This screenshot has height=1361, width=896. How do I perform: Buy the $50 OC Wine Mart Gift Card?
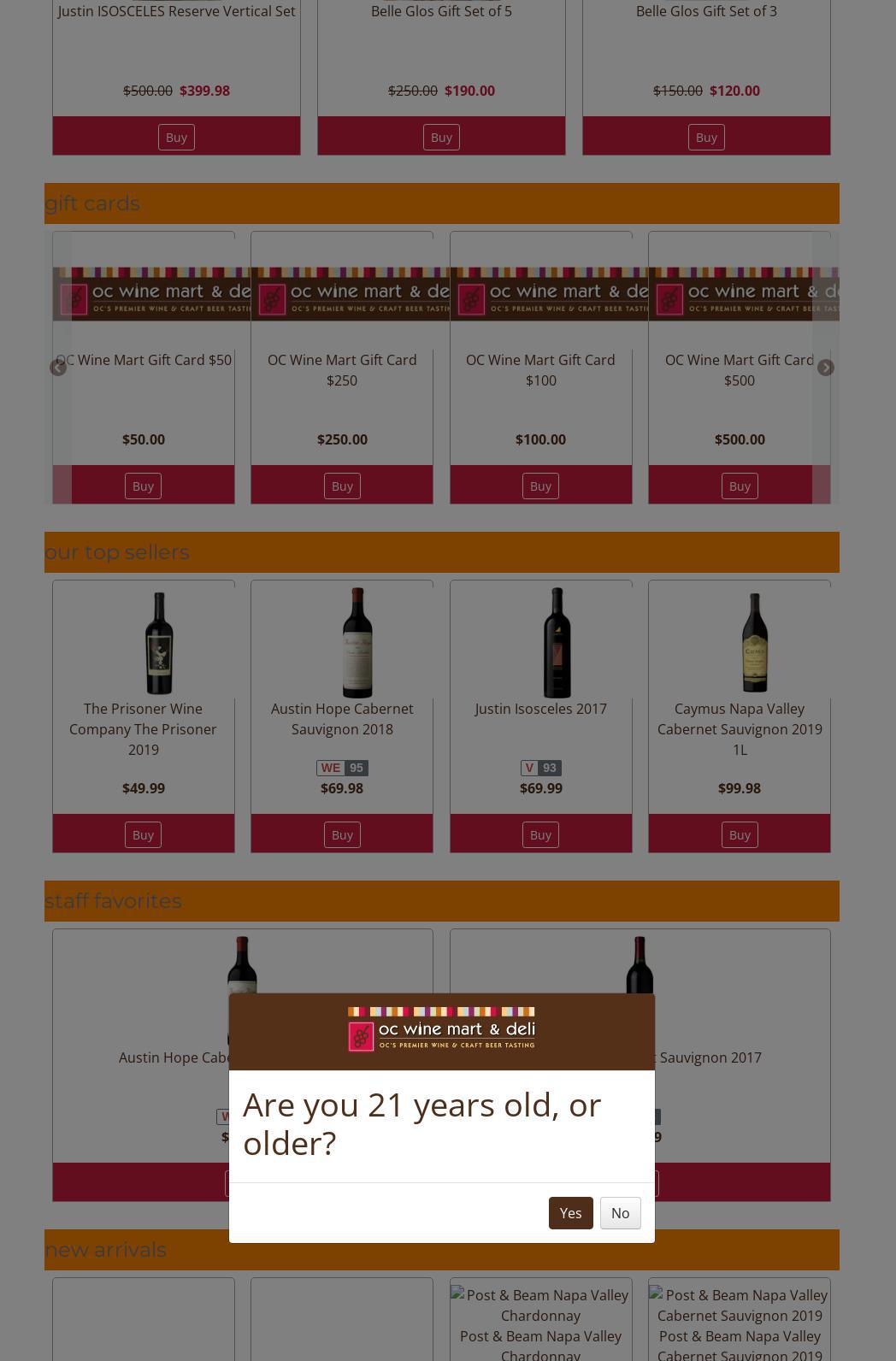coord(143,486)
